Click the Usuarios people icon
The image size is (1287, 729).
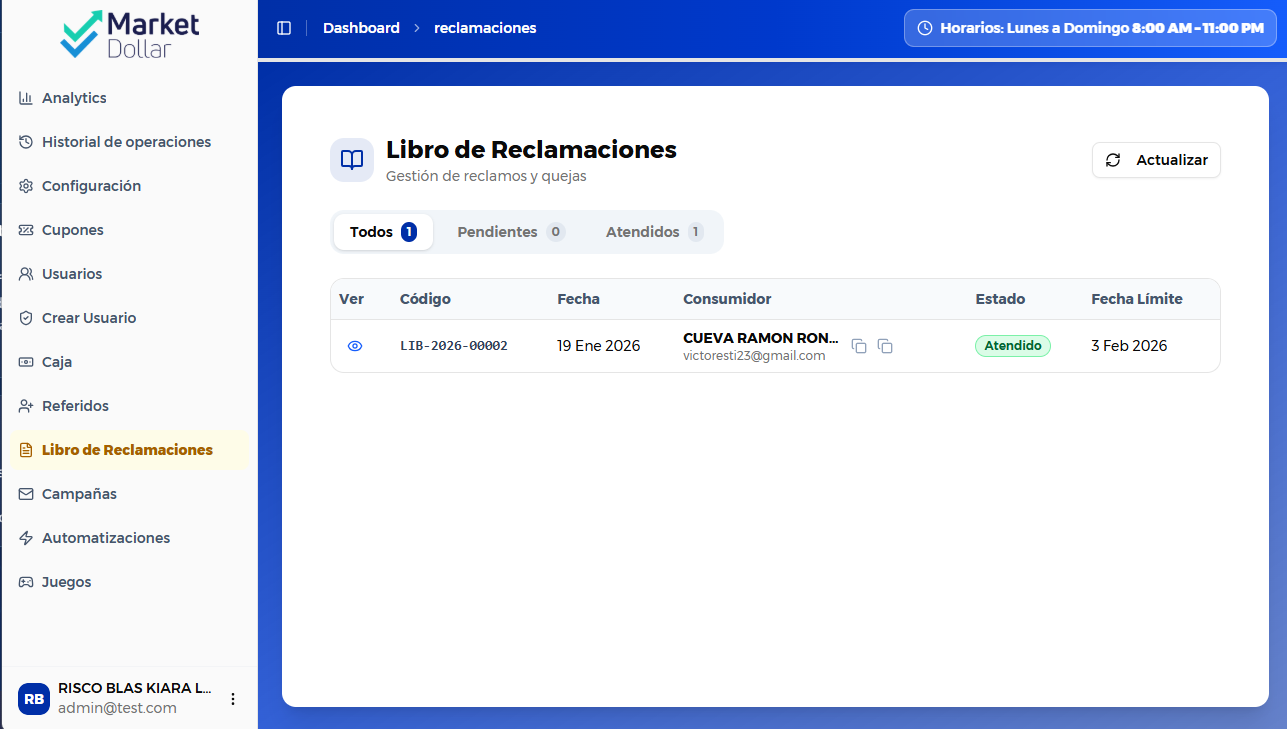pyautogui.click(x=26, y=274)
